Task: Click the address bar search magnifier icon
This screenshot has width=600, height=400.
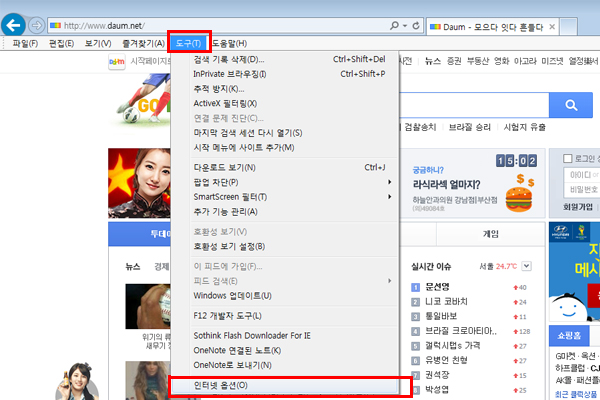Action: 394,26
